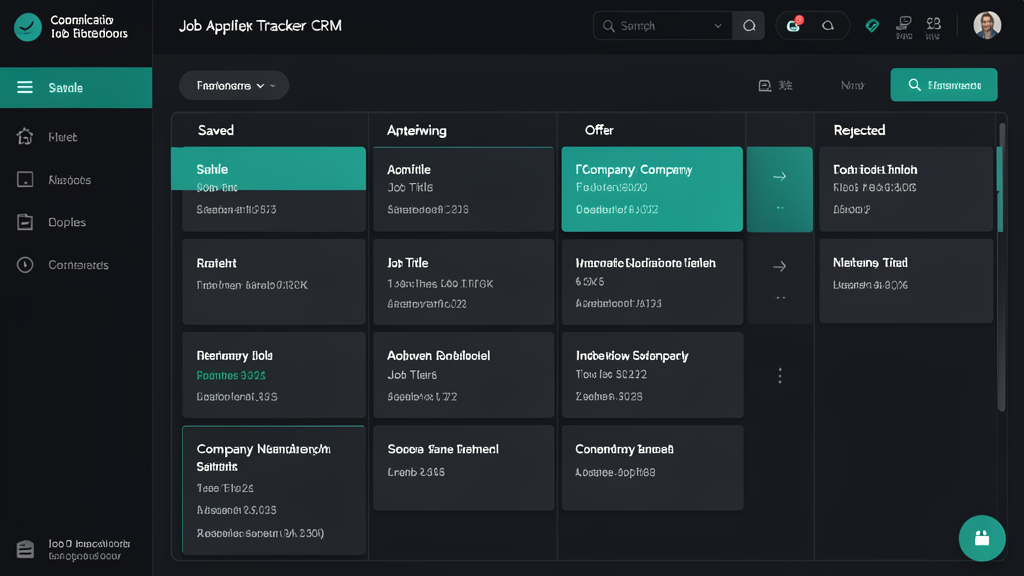Open the Netwing Tired rejected card
1024x576 pixels.
(x=906, y=281)
